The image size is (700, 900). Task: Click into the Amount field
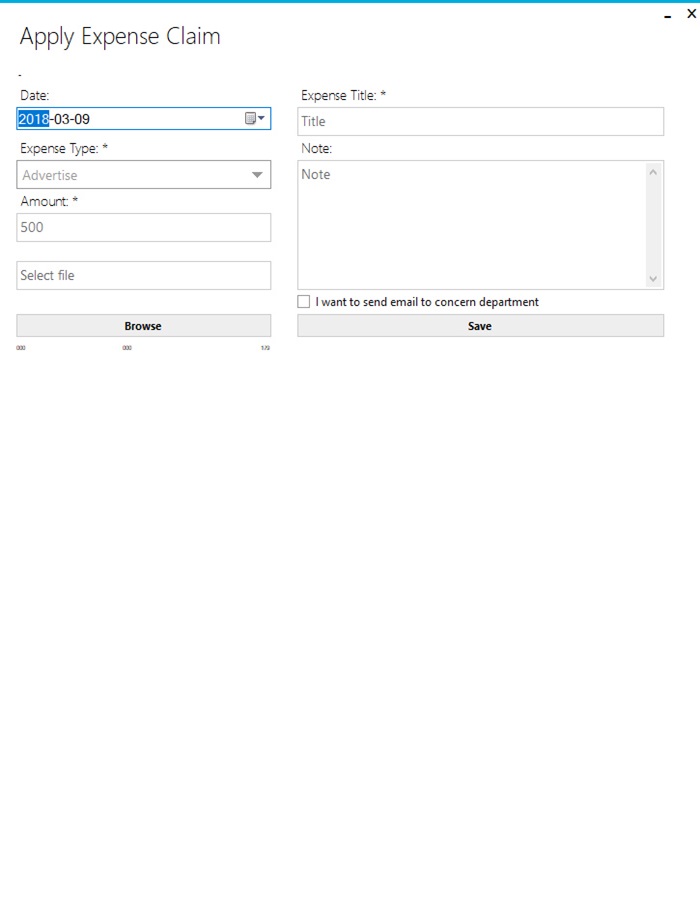[143, 227]
